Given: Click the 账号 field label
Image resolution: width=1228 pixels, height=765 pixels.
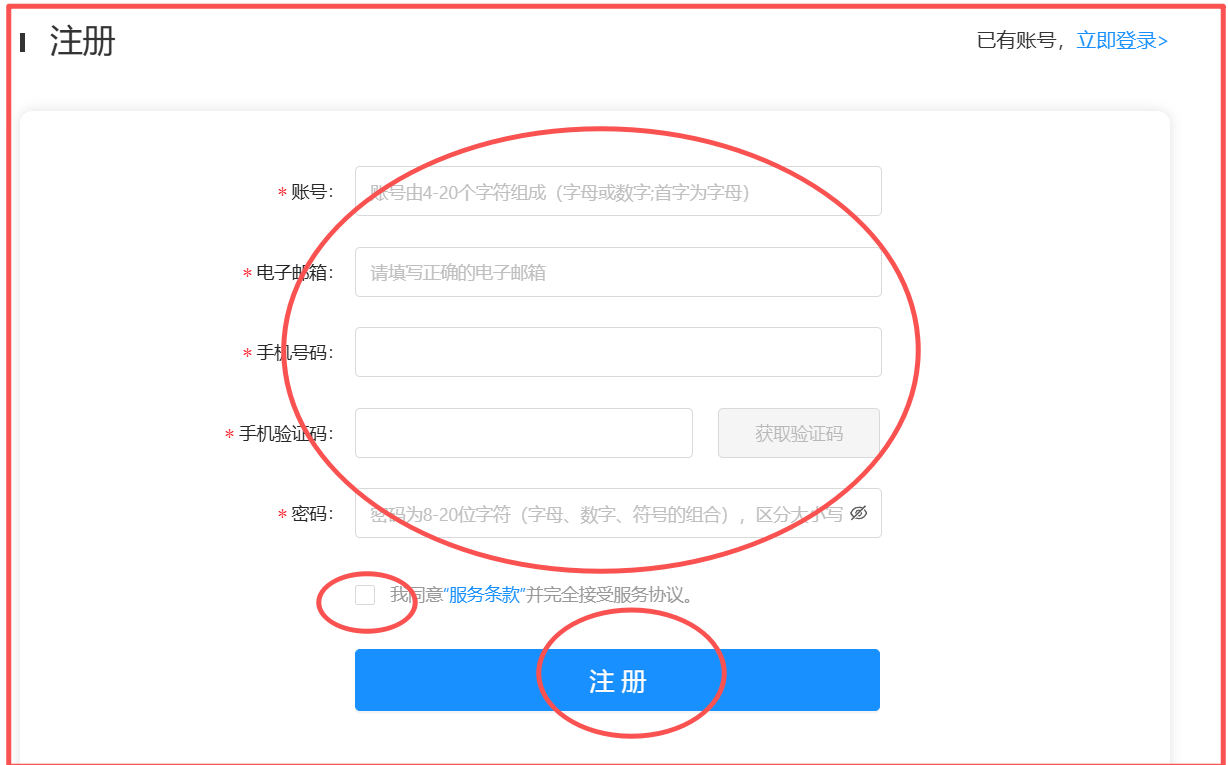Looking at the screenshot, I should click(x=311, y=192).
